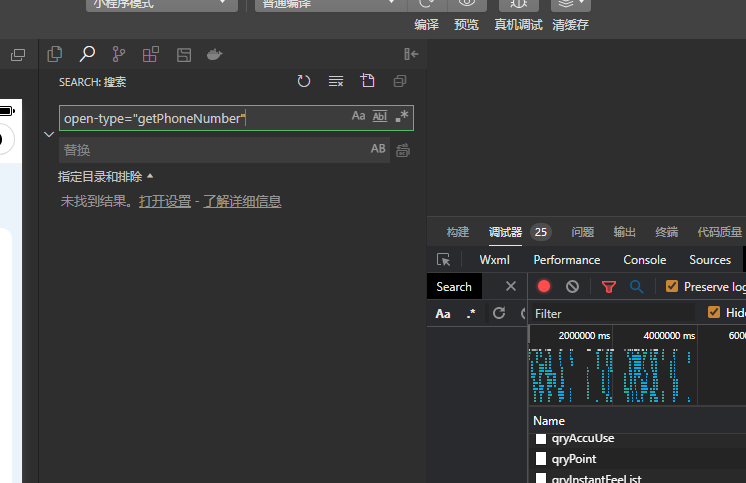746x483 pixels.
Task: Switch to the 调试器 tab
Action: (x=505, y=232)
